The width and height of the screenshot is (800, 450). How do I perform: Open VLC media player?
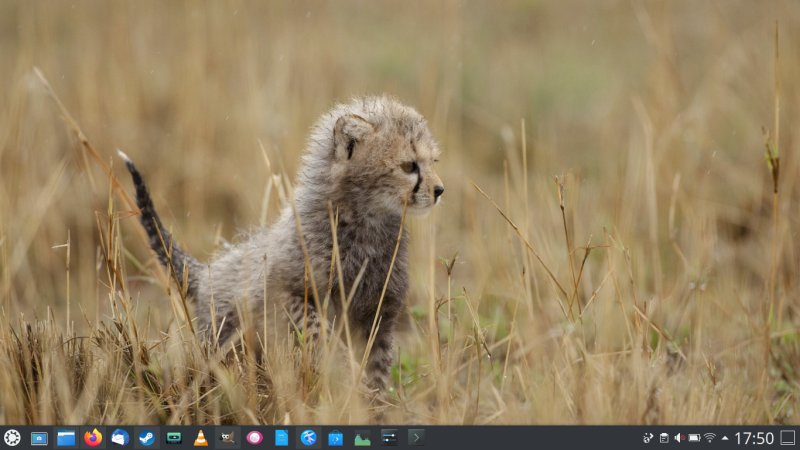click(x=201, y=438)
